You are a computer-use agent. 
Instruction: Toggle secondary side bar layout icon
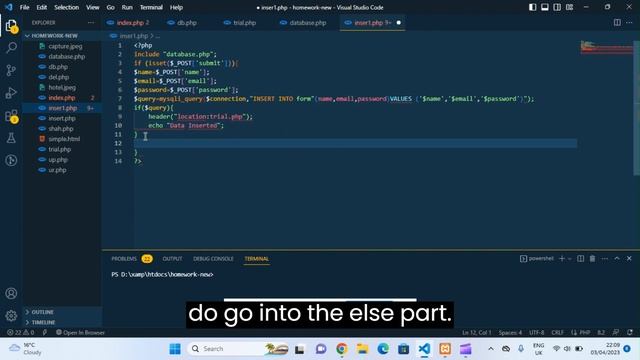(x=557, y=7)
